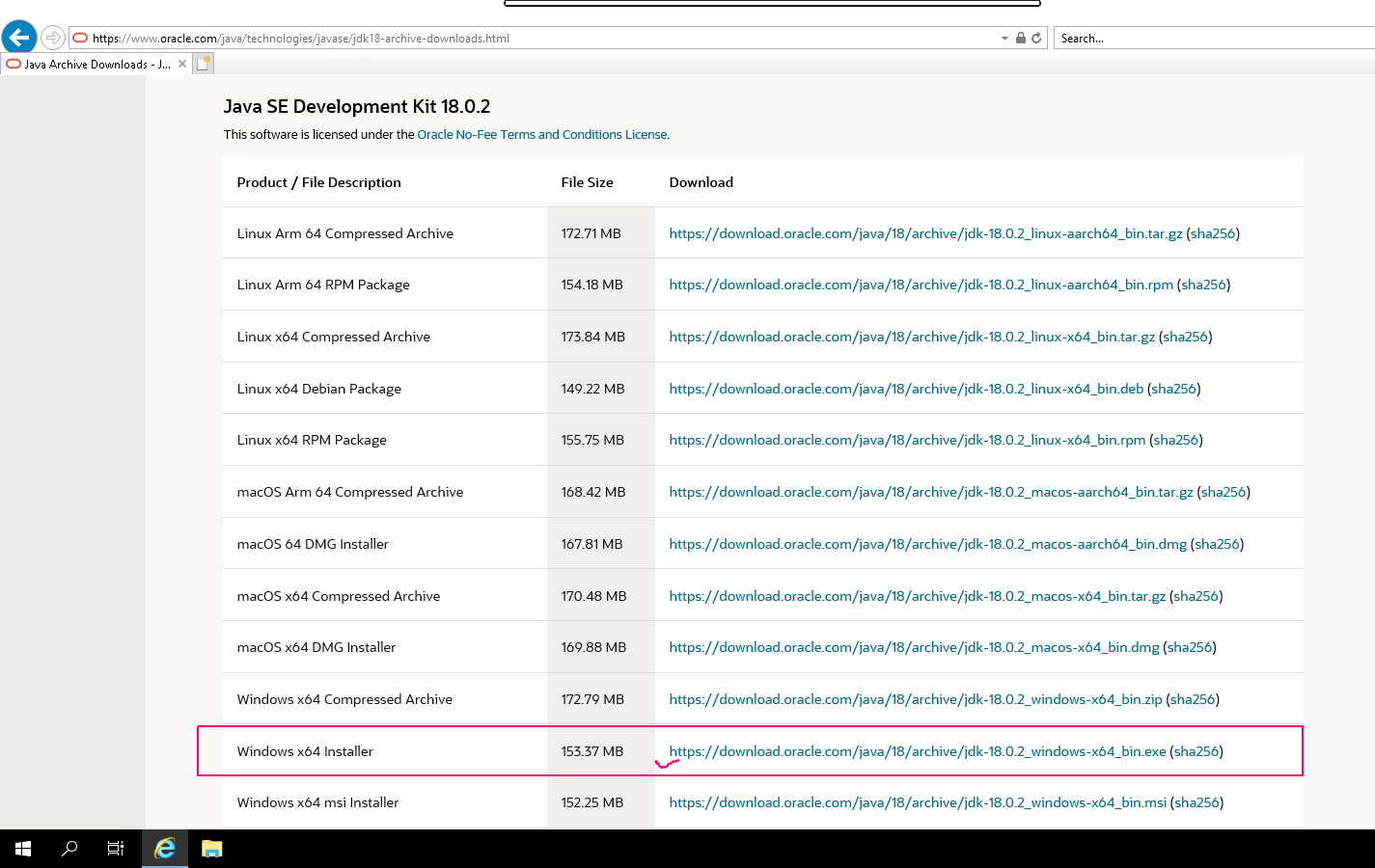Click the browser Forward arrow button

(53, 39)
